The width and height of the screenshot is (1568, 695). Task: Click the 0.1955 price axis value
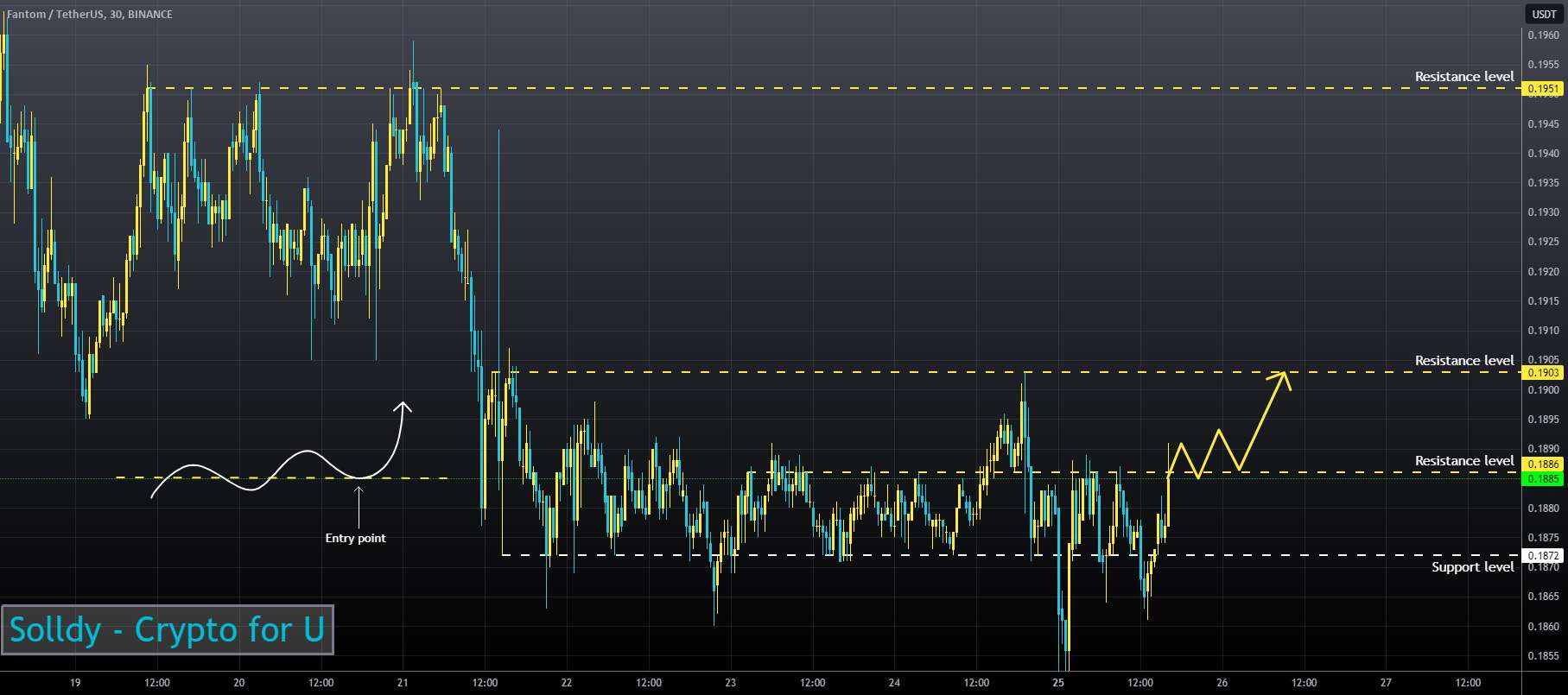pos(1543,65)
